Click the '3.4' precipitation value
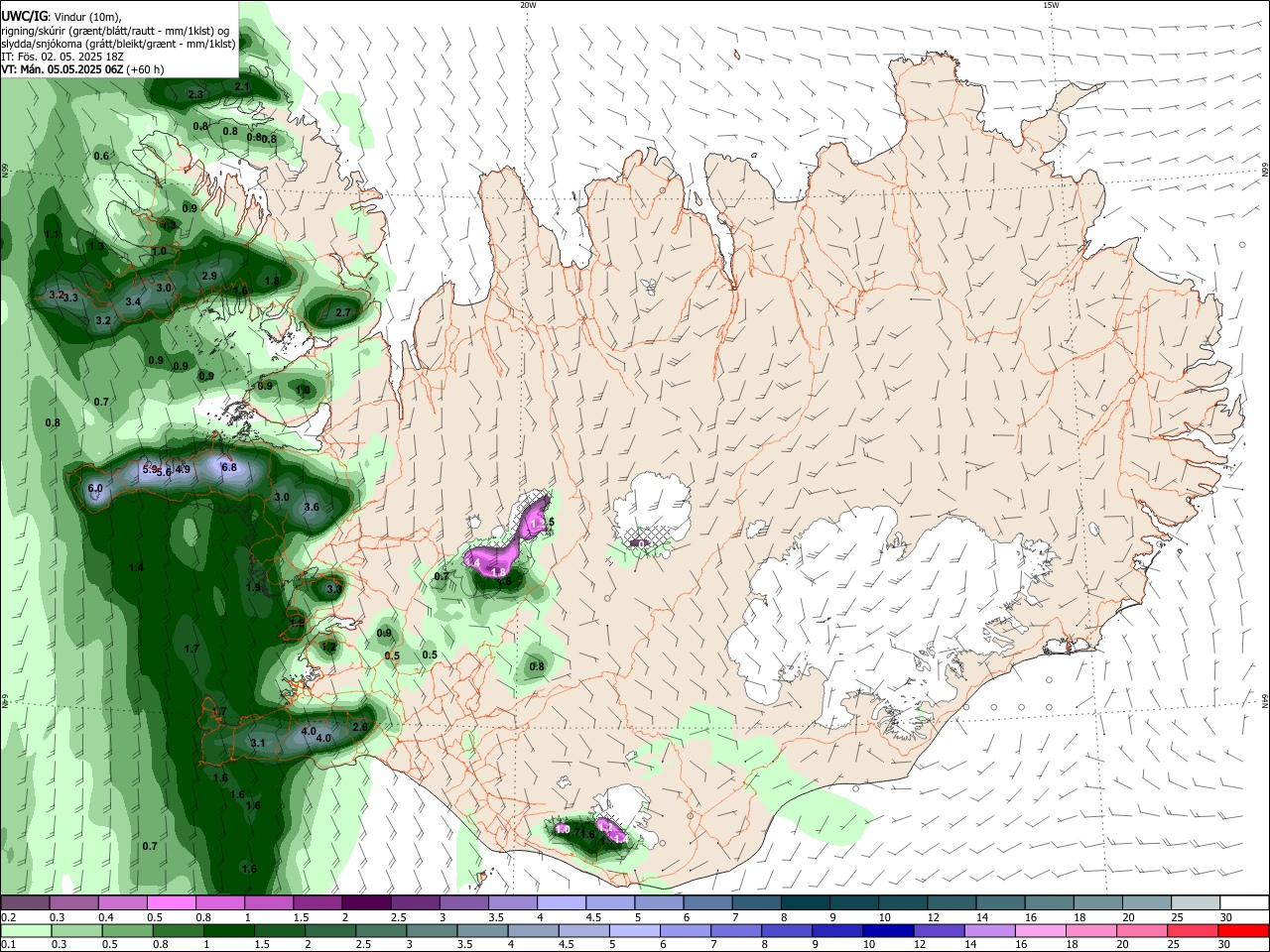Screen dimensions: 1270x952 pos(133,301)
